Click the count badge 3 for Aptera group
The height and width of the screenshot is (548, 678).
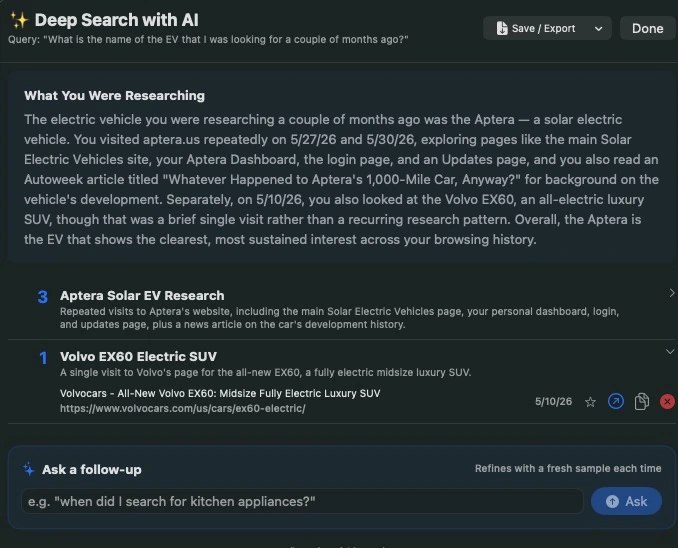pos(43,297)
